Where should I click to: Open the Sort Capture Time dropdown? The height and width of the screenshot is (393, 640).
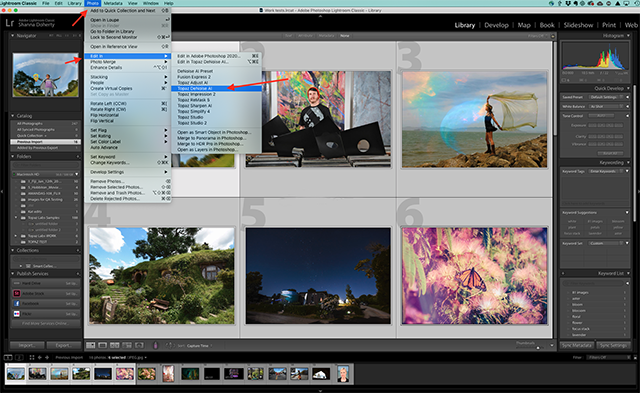coord(200,346)
